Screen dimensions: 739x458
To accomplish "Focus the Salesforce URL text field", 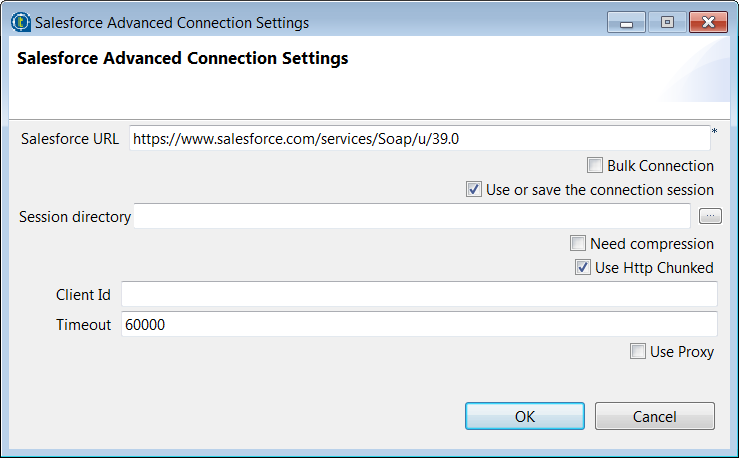I will click(x=419, y=139).
